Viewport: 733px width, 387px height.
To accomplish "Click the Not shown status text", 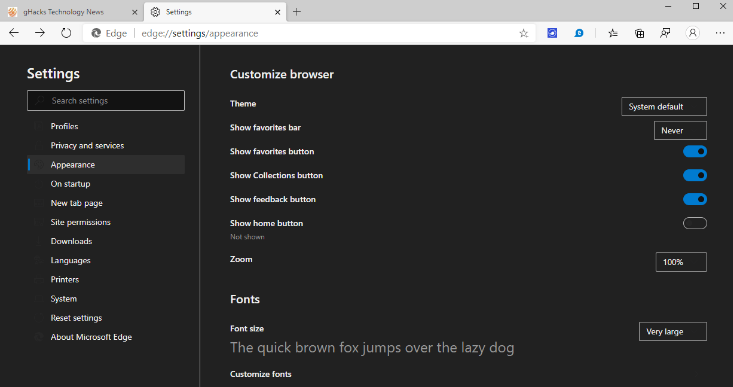I will click(247, 237).
